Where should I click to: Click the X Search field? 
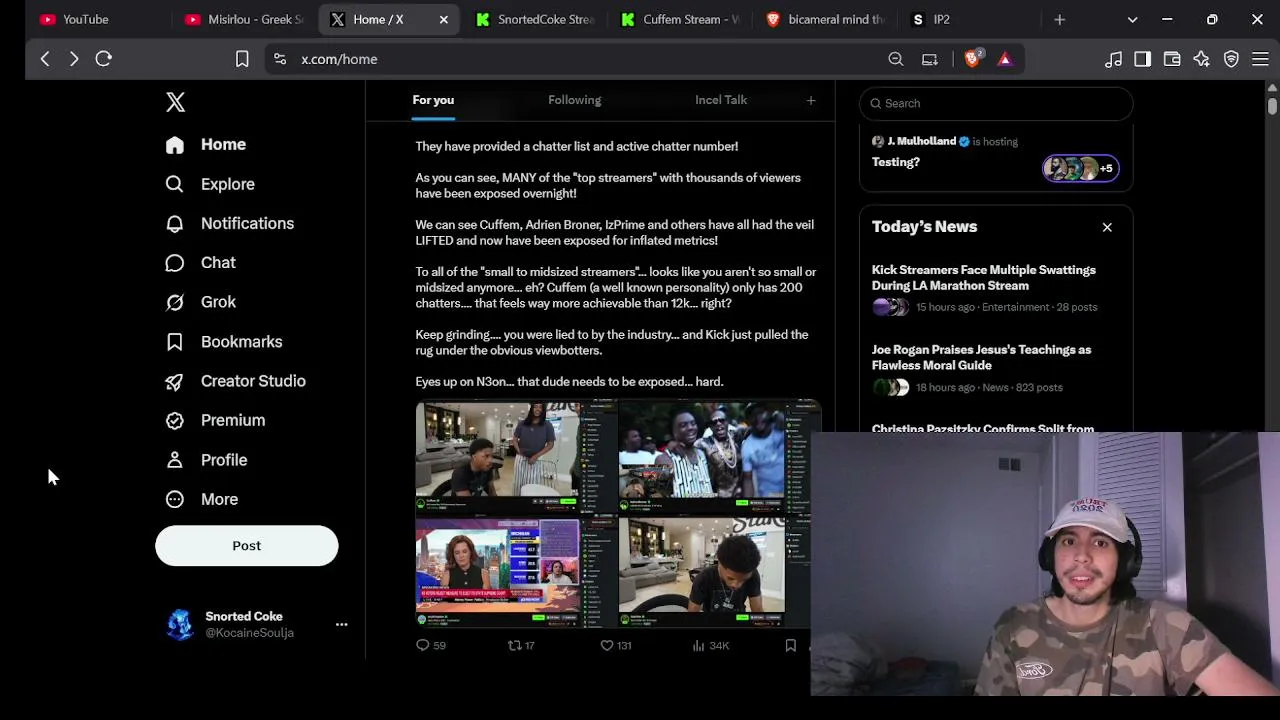996,103
